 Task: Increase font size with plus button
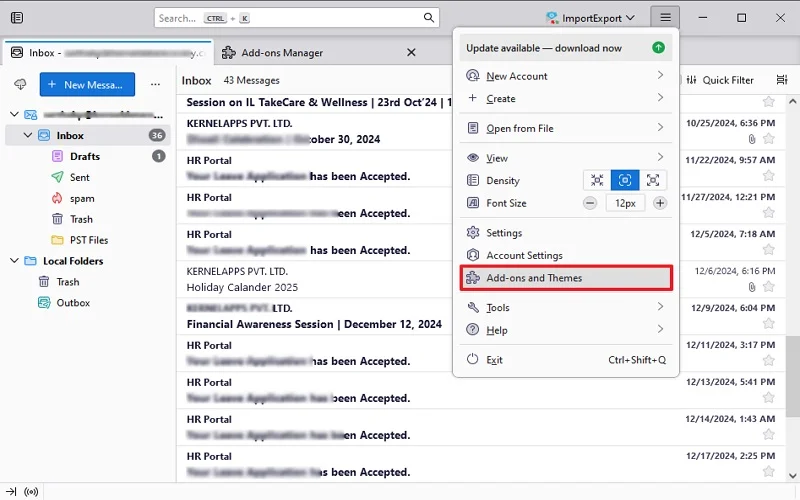pyautogui.click(x=660, y=203)
